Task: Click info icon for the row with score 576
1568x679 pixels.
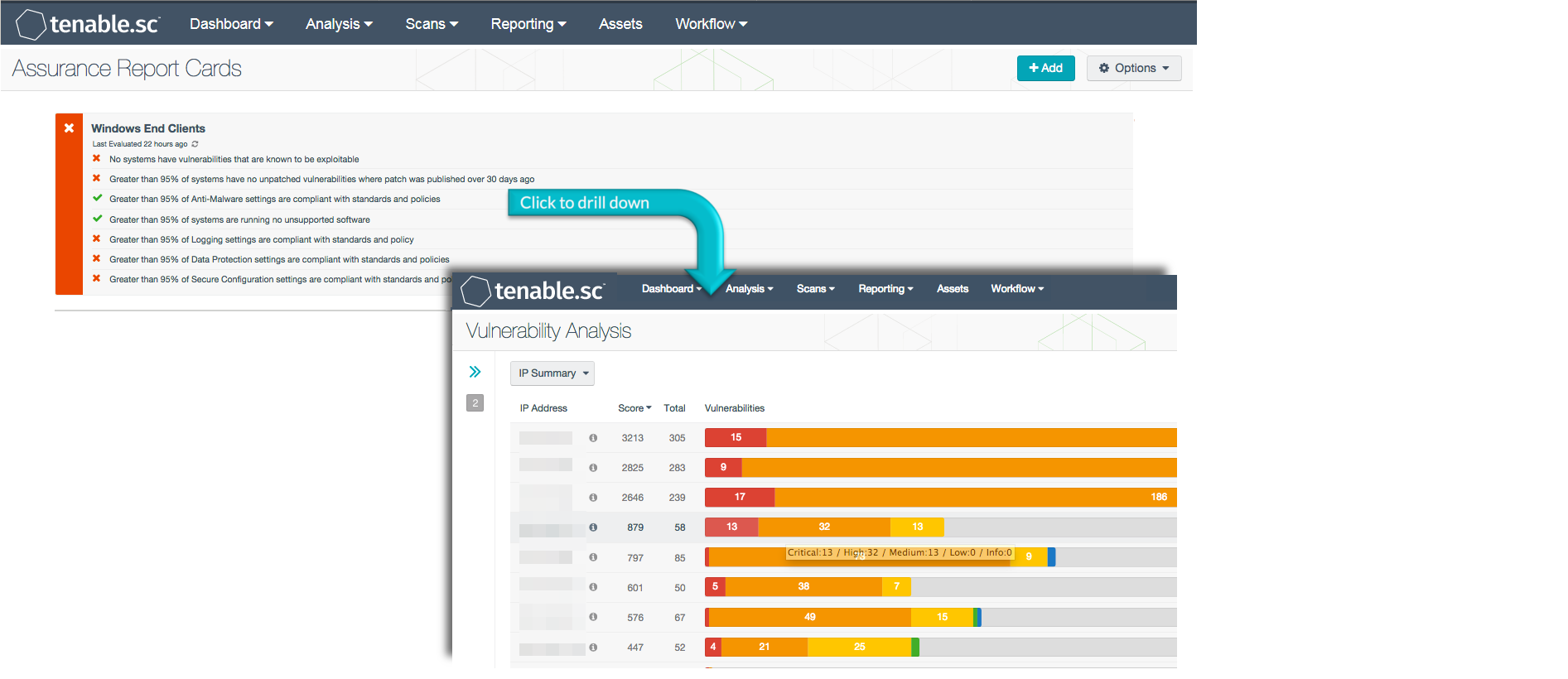Action: pyautogui.click(x=593, y=617)
